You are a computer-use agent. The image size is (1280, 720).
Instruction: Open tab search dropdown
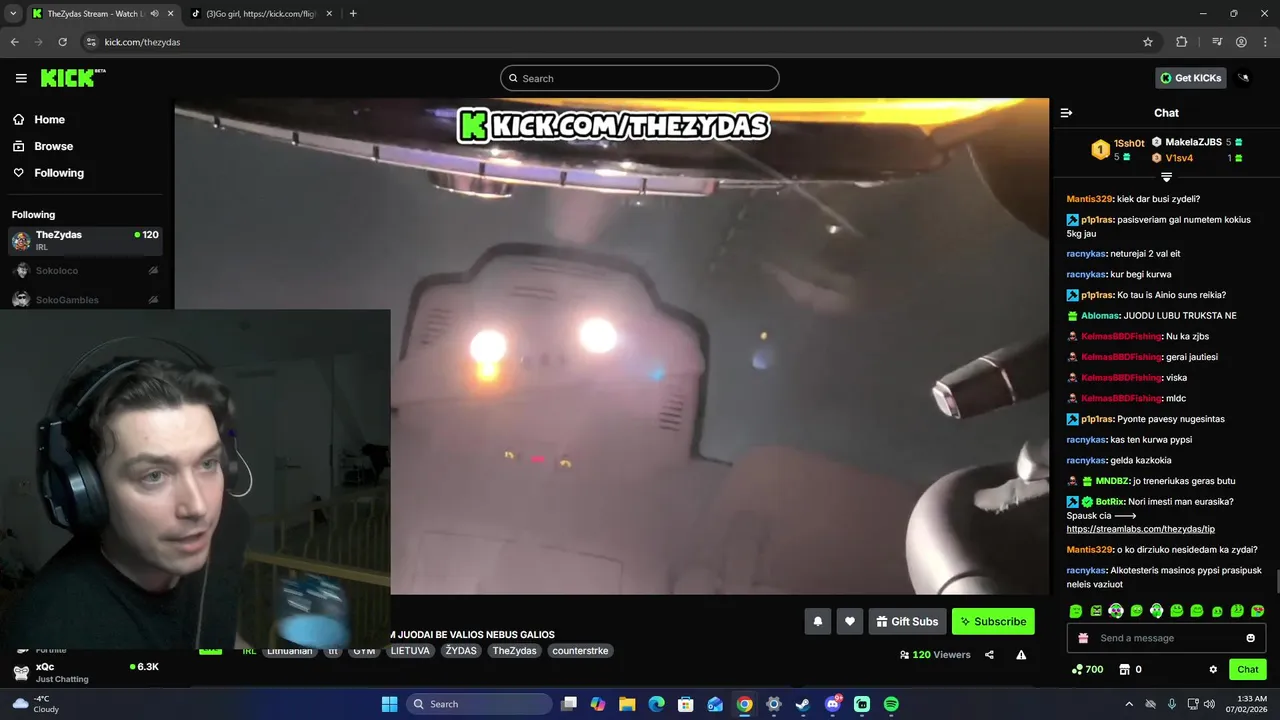pyautogui.click(x=12, y=14)
